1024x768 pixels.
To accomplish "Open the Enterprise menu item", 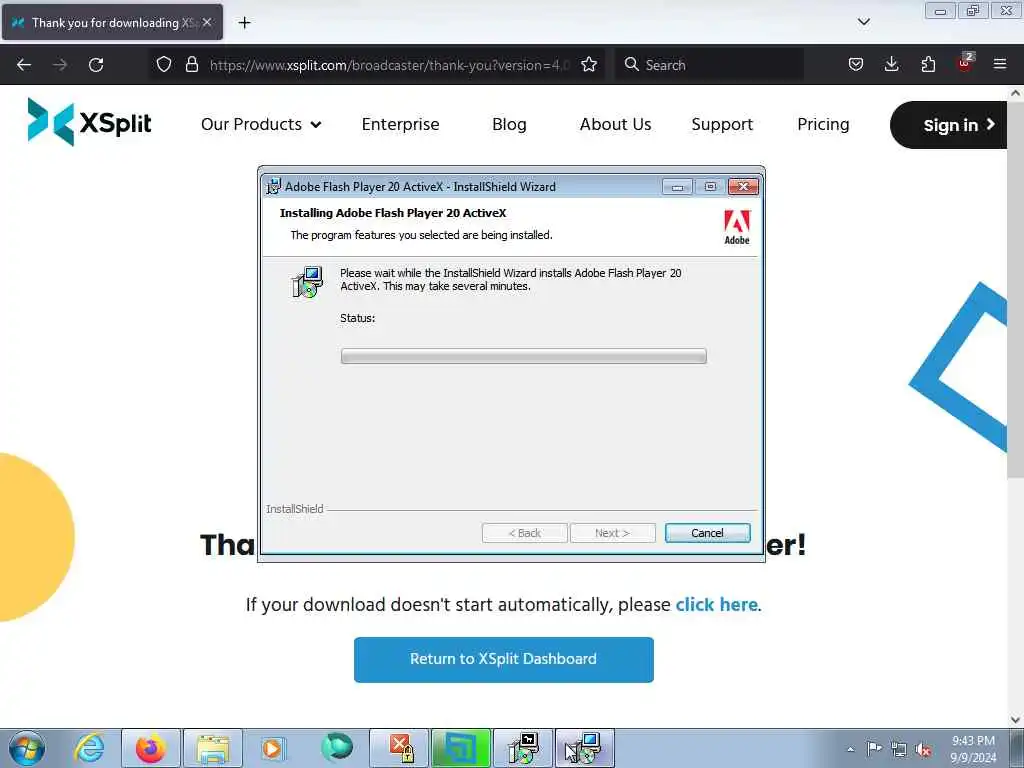I will point(400,124).
